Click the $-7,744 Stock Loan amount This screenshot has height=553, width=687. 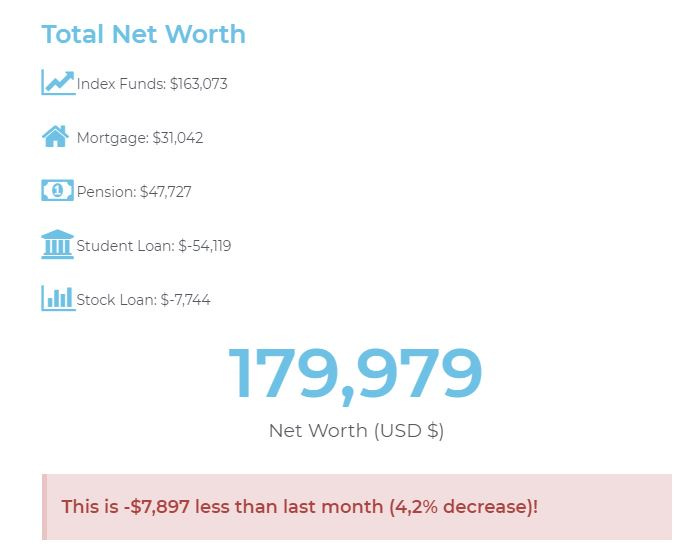tap(186, 300)
